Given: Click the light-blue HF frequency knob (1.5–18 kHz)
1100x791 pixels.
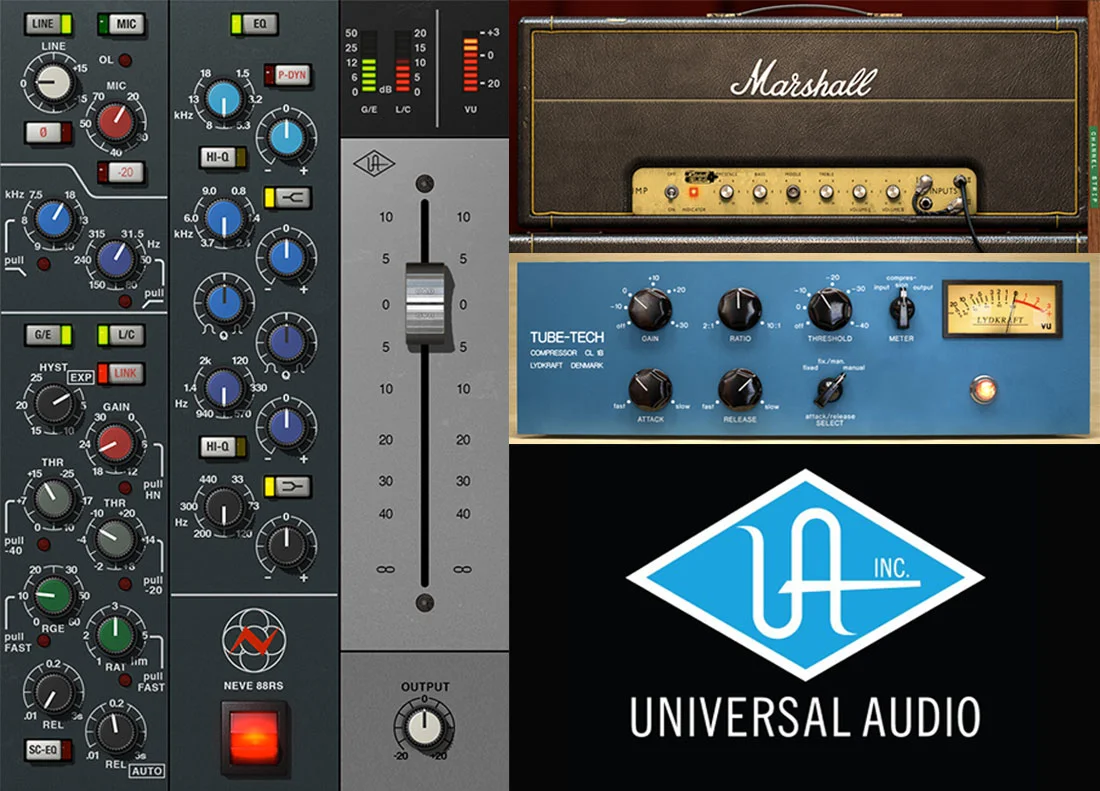Looking at the screenshot, I should (x=224, y=99).
